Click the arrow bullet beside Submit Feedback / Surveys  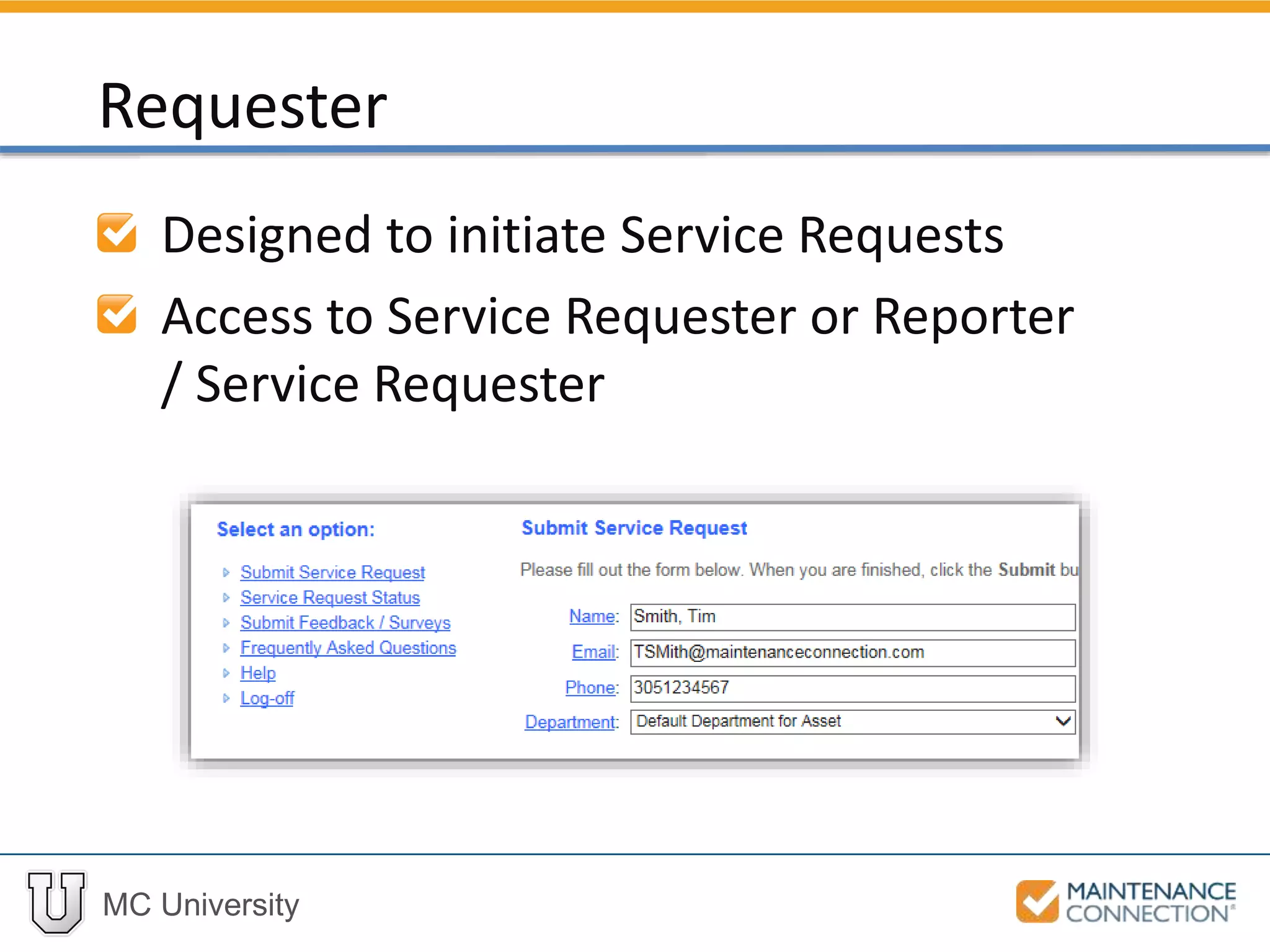pyautogui.click(x=226, y=623)
